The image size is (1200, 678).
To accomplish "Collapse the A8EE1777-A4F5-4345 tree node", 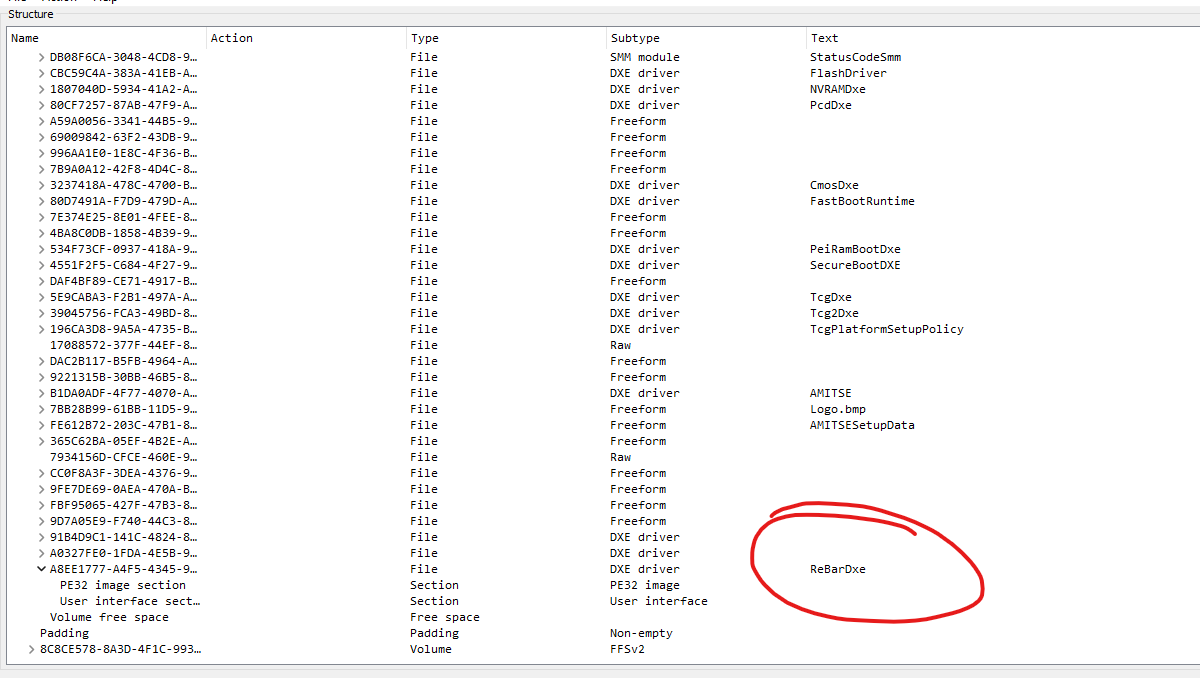I will (x=41, y=569).
